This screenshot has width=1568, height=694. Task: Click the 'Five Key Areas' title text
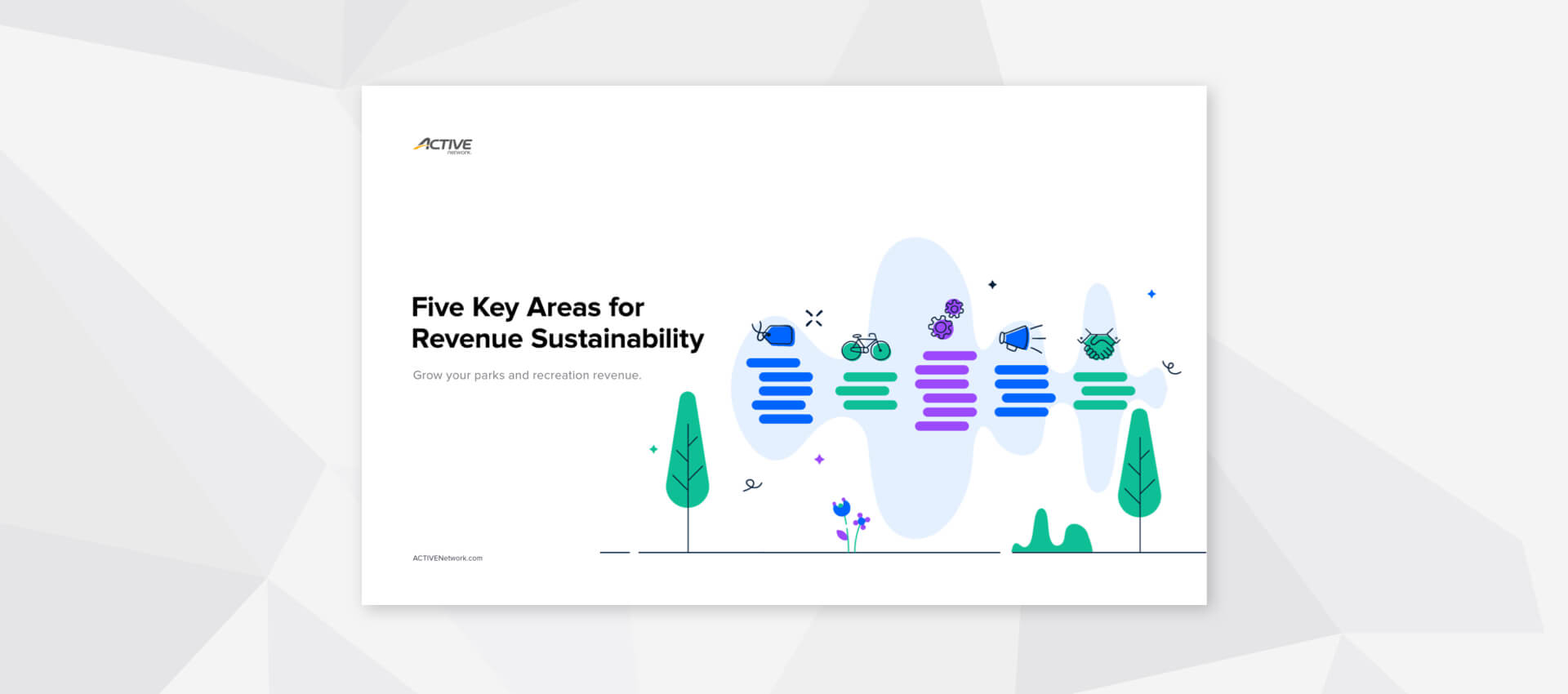coord(557,323)
